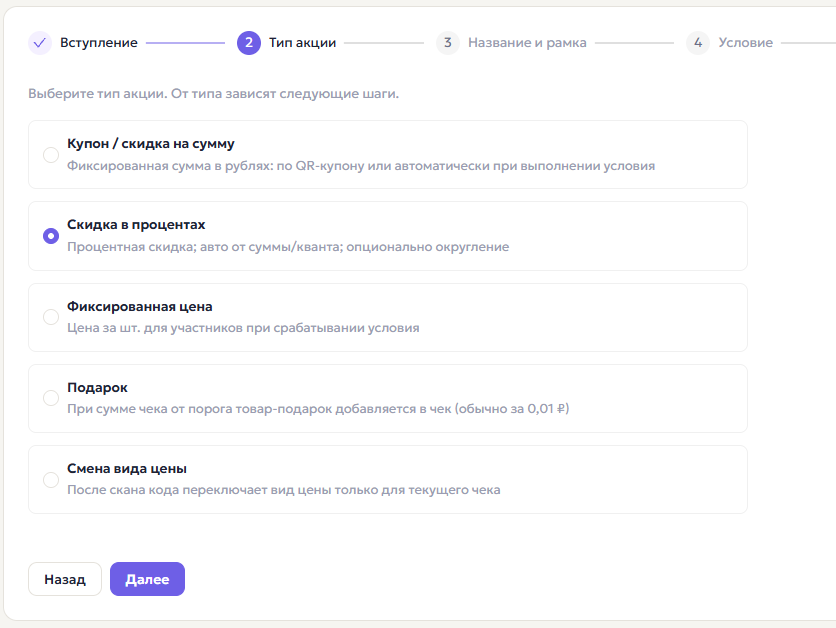Open the Тип акции step label
Screen dimensions: 836x628
point(302,43)
